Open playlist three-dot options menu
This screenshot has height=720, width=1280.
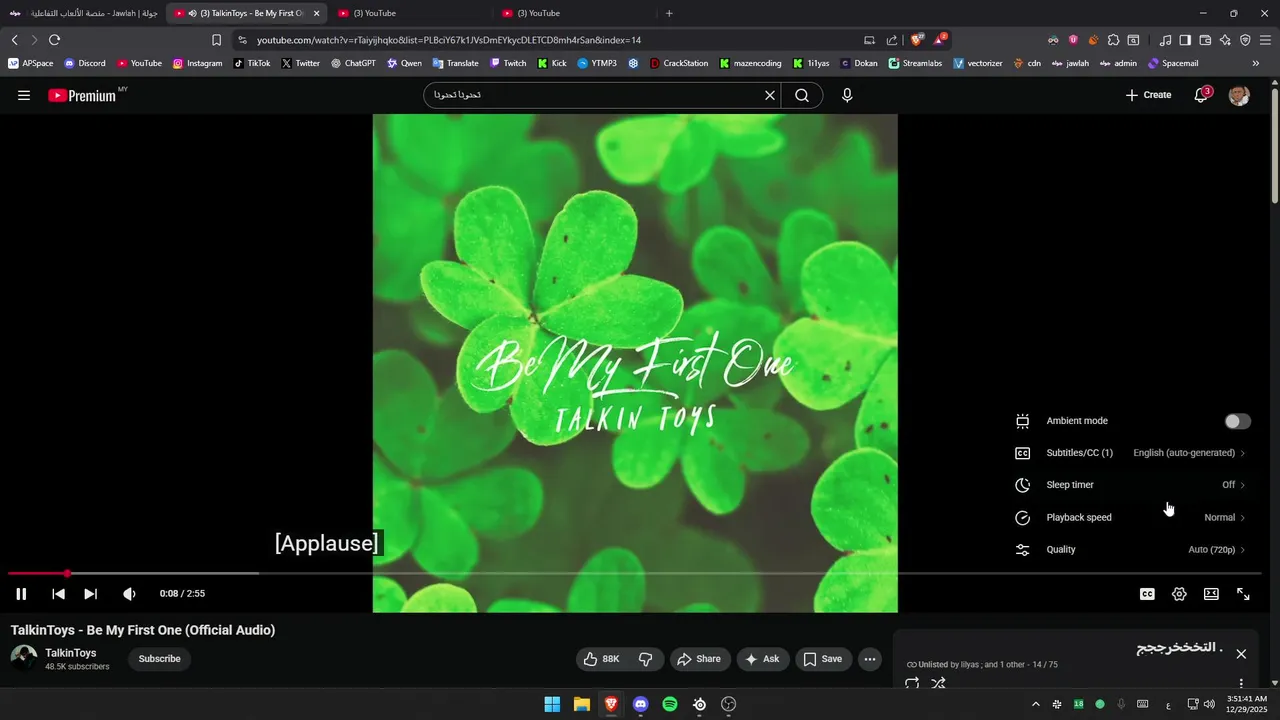pyautogui.click(x=1241, y=684)
